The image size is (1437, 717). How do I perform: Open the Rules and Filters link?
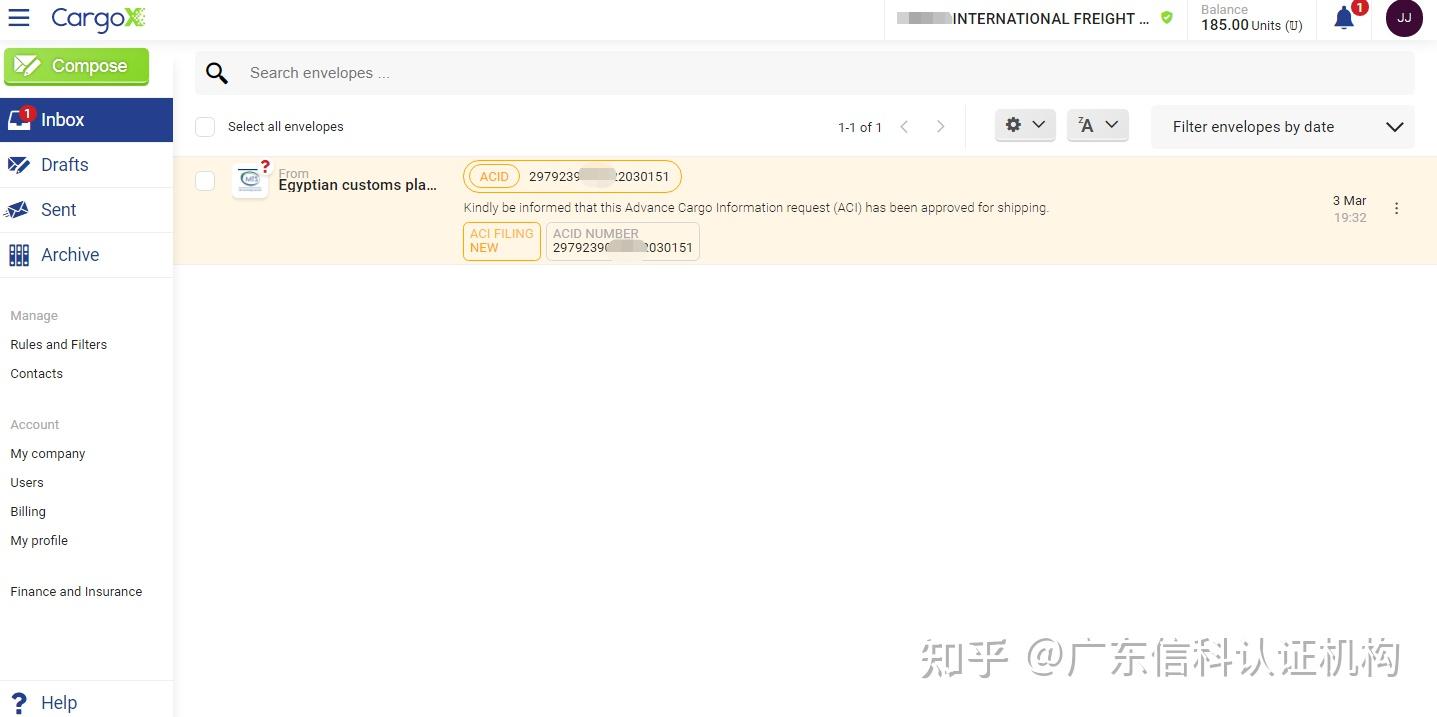[58, 344]
